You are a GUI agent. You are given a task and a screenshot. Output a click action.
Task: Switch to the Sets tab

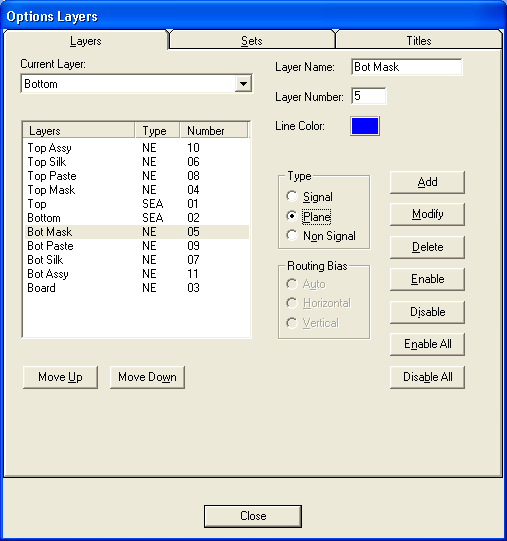coord(252,41)
